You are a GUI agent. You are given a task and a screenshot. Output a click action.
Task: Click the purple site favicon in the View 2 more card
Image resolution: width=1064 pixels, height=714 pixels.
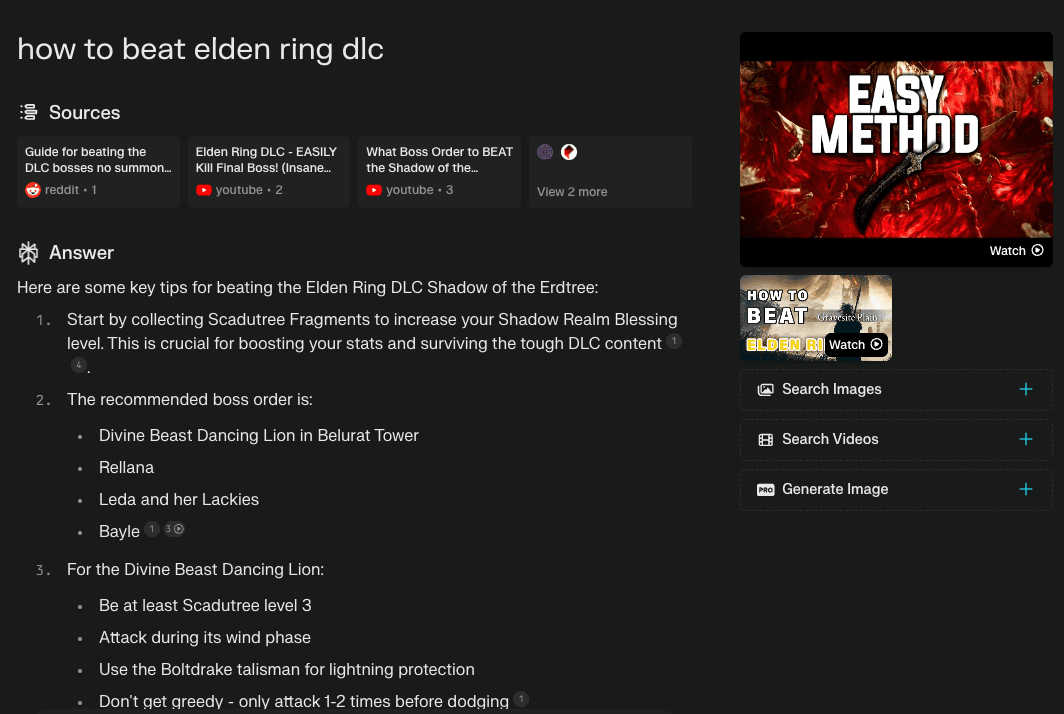point(545,152)
